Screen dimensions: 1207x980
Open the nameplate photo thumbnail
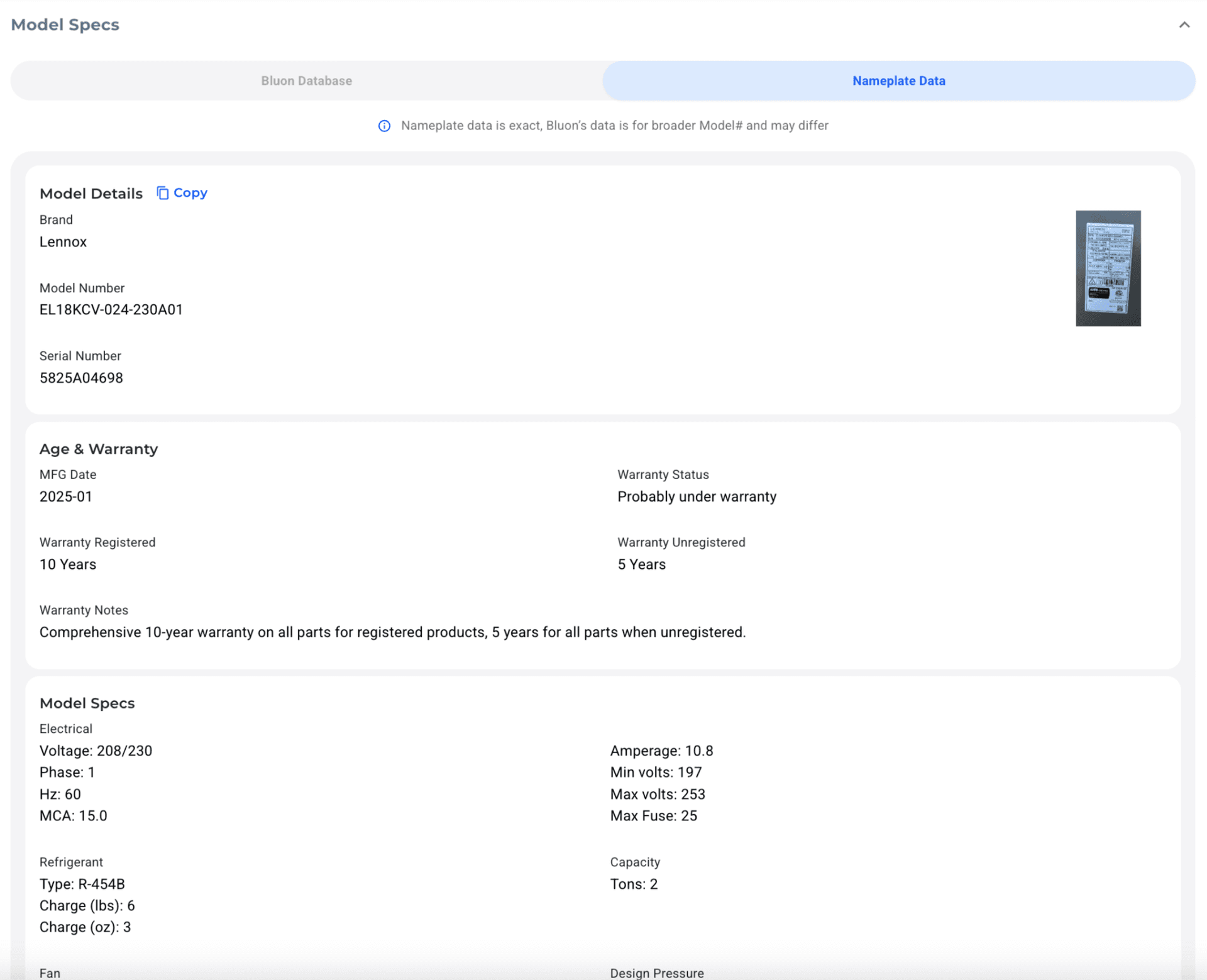click(x=1108, y=268)
